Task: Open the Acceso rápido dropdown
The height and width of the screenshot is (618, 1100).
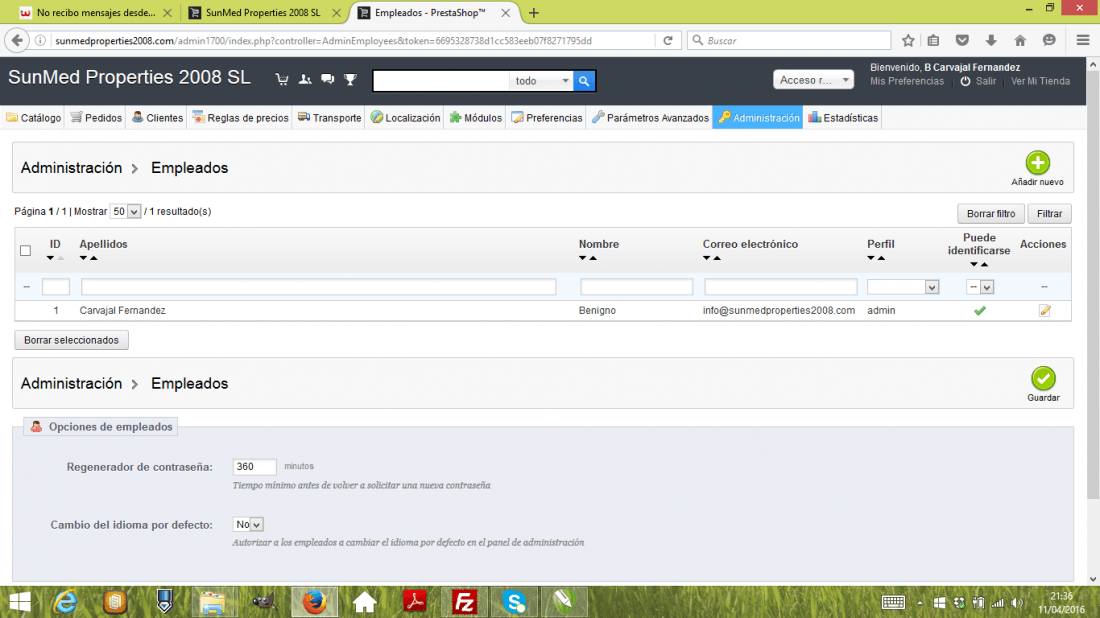Action: click(813, 80)
